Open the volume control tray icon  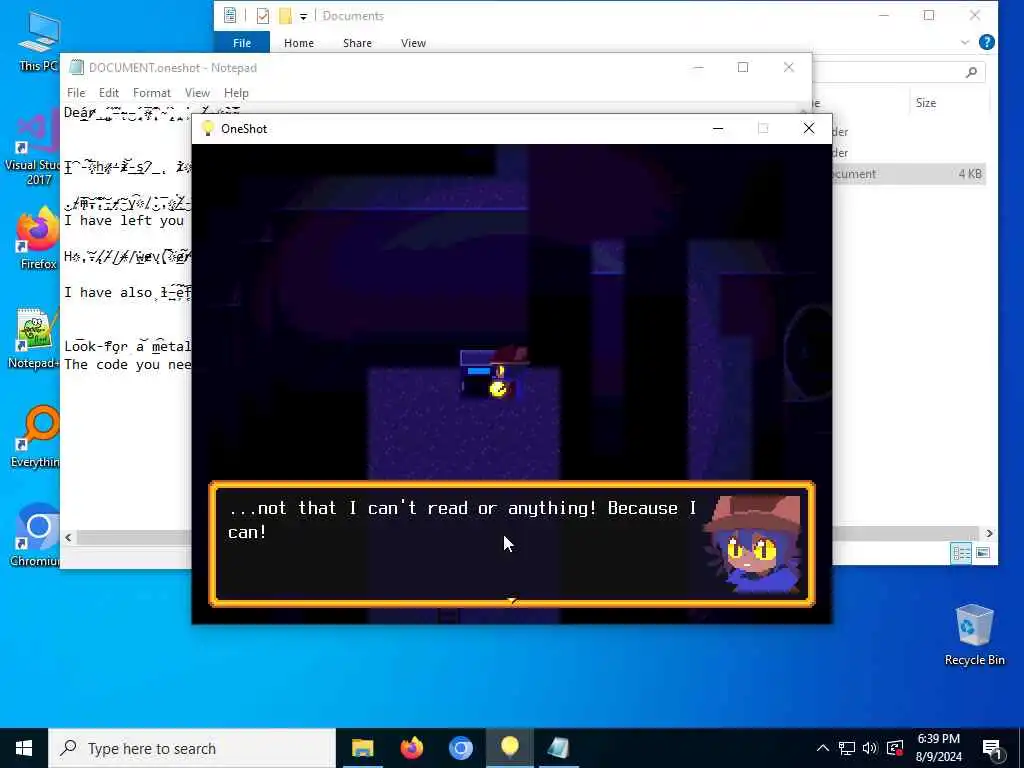(870, 748)
